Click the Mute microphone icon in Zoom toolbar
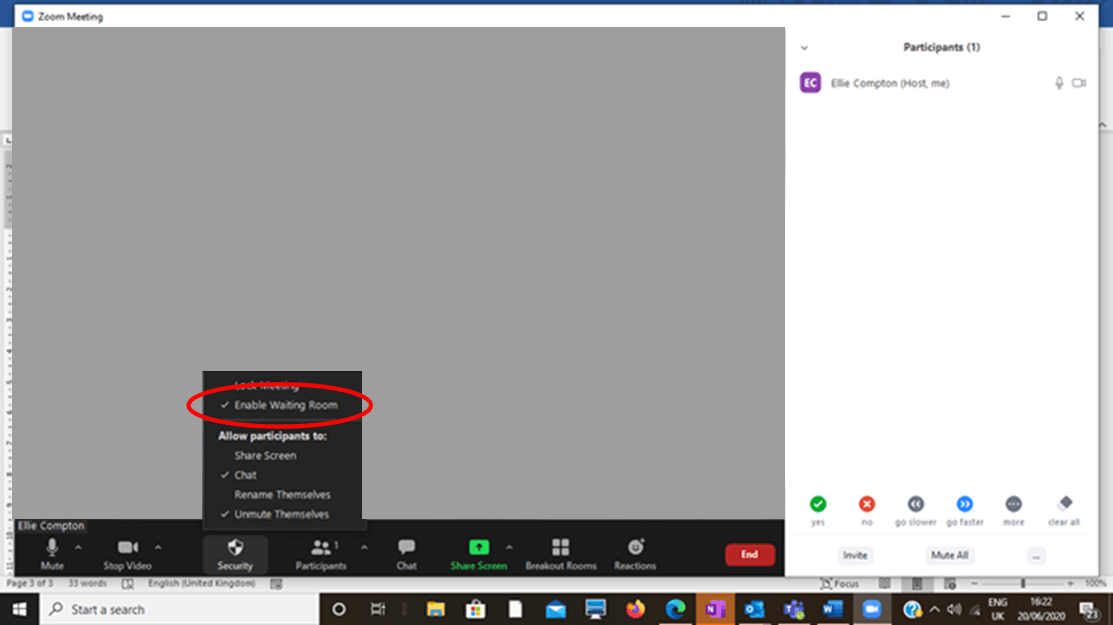This screenshot has height=625, width=1113. coord(52,548)
